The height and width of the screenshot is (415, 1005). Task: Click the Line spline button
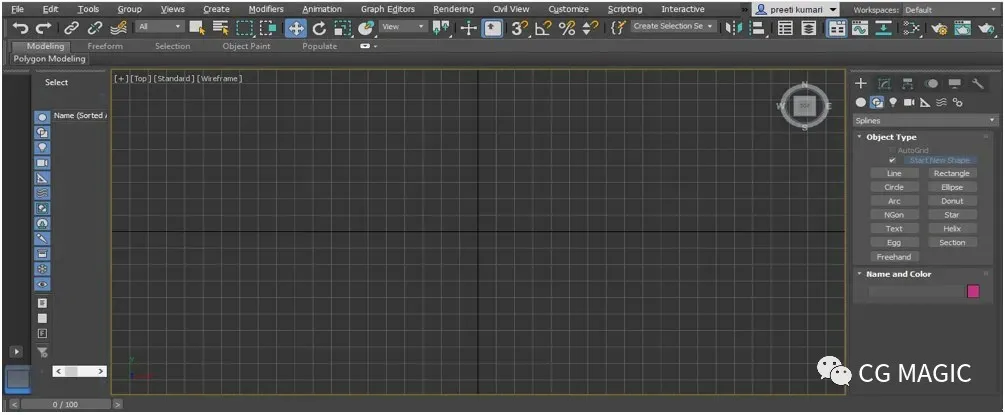coord(894,173)
